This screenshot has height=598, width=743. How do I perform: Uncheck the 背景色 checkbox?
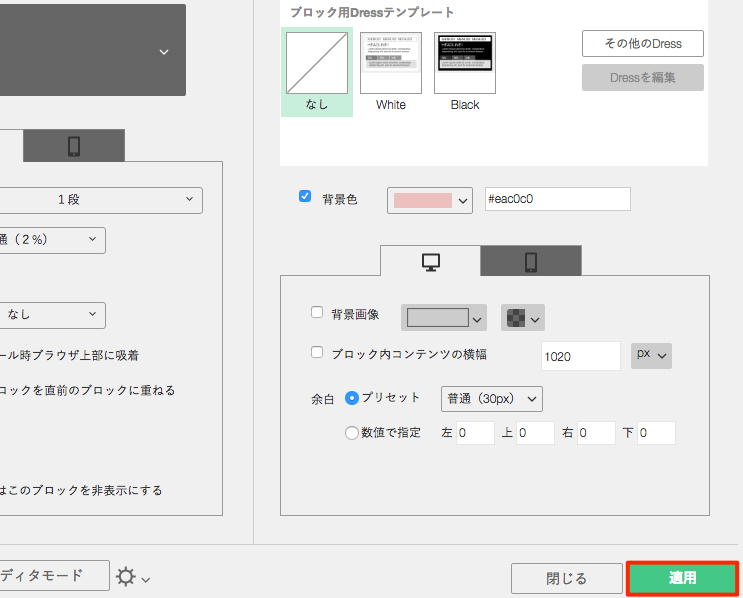pyautogui.click(x=305, y=196)
